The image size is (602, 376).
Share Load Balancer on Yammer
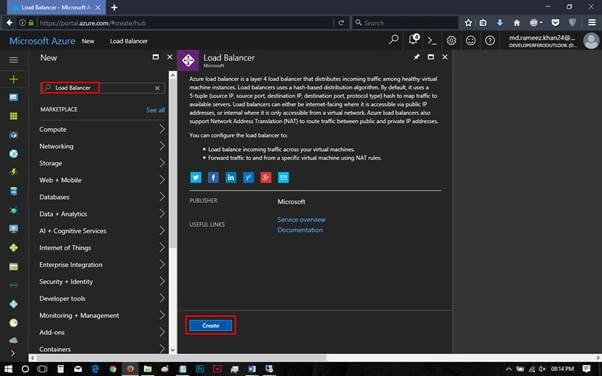[248, 177]
